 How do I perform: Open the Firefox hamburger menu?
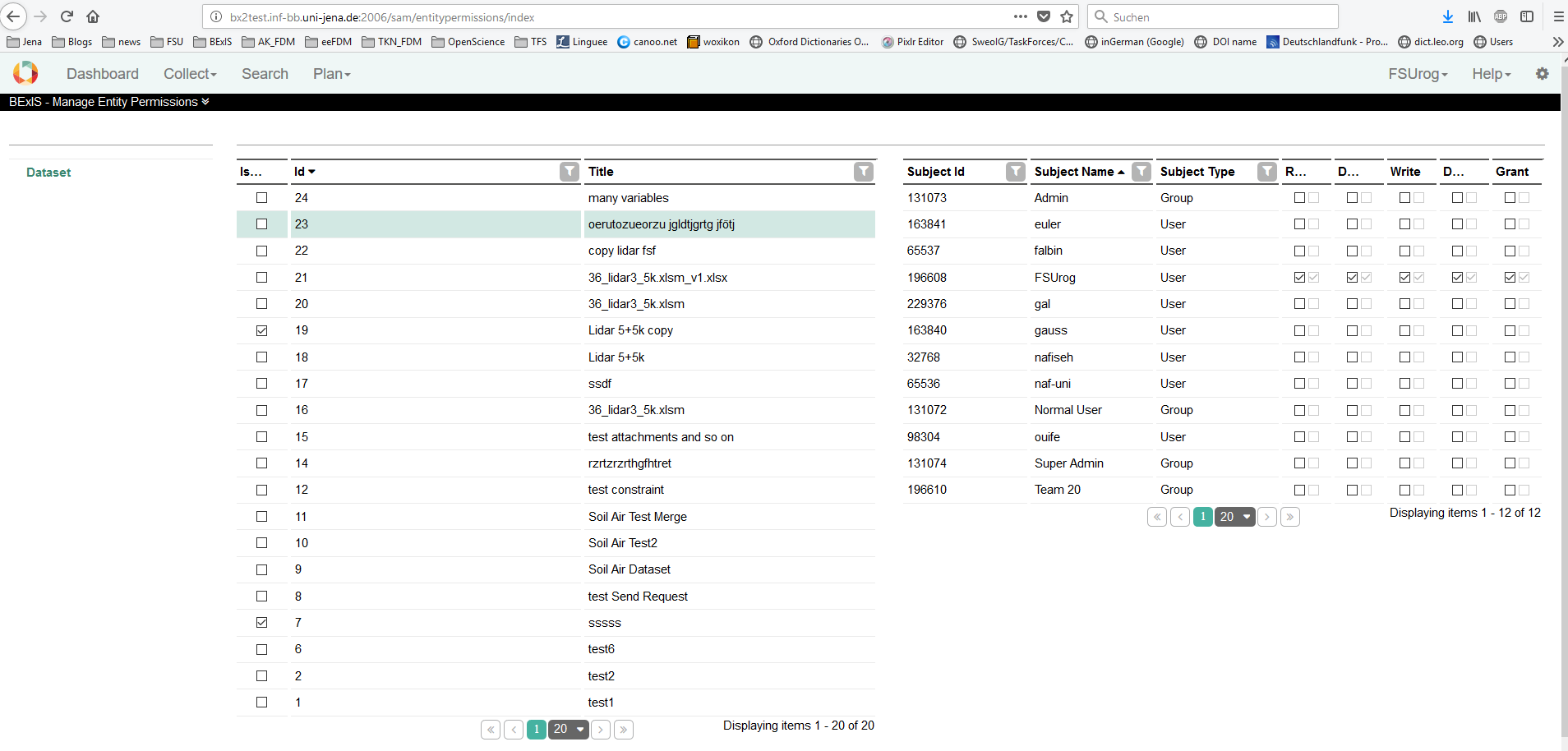pos(1558,16)
